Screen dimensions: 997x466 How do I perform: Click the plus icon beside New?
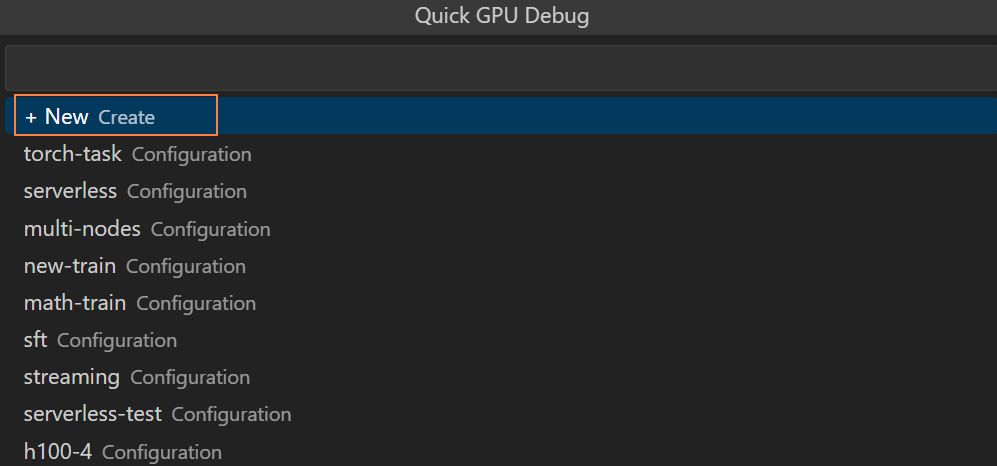pyautogui.click(x=31, y=117)
